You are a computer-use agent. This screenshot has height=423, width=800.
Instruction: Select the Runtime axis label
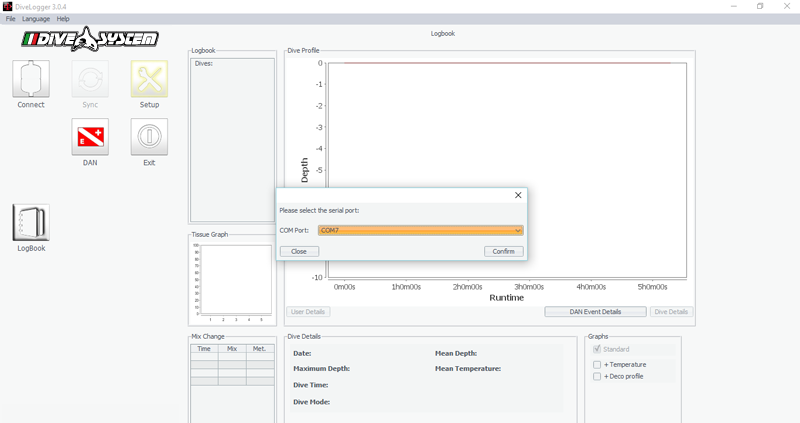[507, 297]
